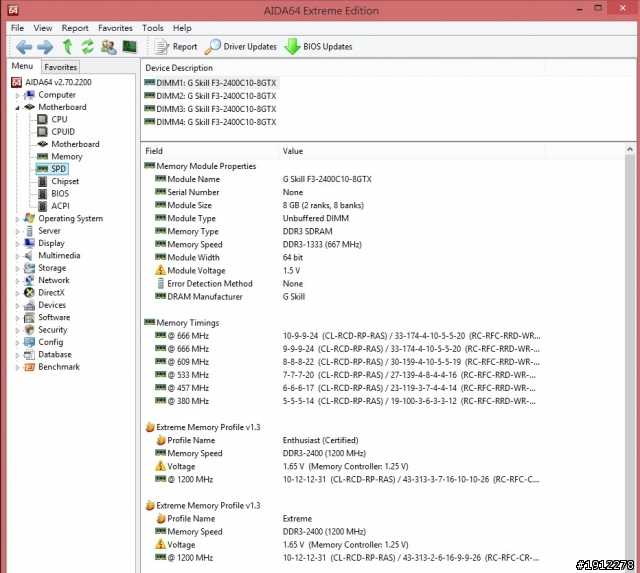Expand the Computer tree node

tap(17, 96)
